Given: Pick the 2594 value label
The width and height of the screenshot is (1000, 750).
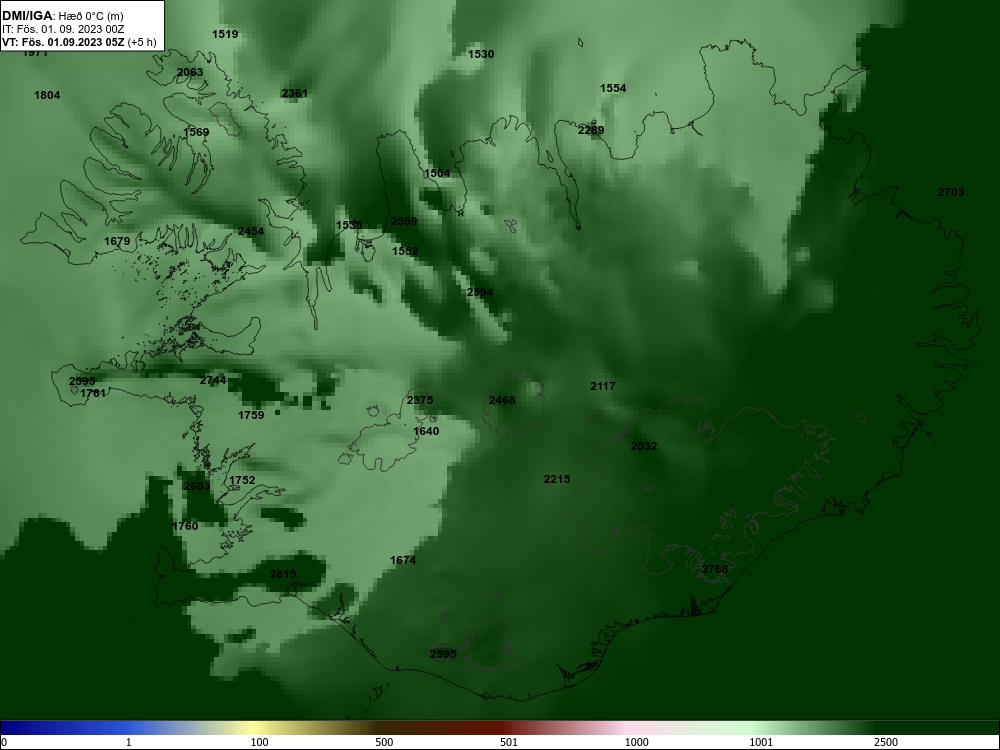Looking at the screenshot, I should [x=480, y=292].
